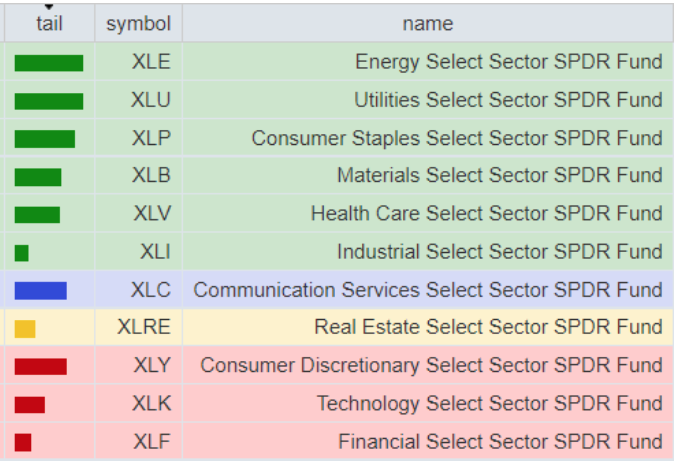Click the name column header
676x462 pixels.
coord(427,23)
